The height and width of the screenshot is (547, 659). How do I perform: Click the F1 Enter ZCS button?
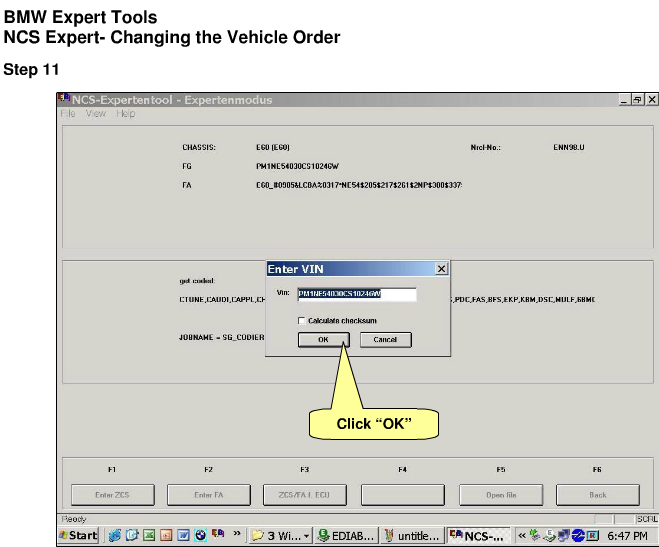[x=113, y=495]
